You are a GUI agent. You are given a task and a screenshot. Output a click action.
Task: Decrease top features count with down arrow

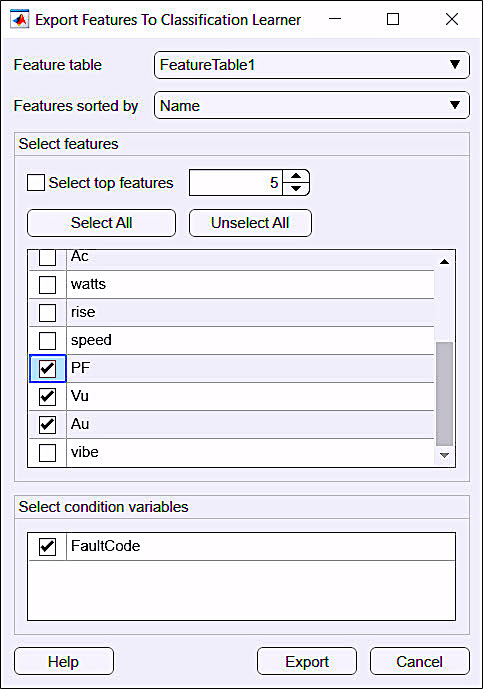pyautogui.click(x=296, y=189)
